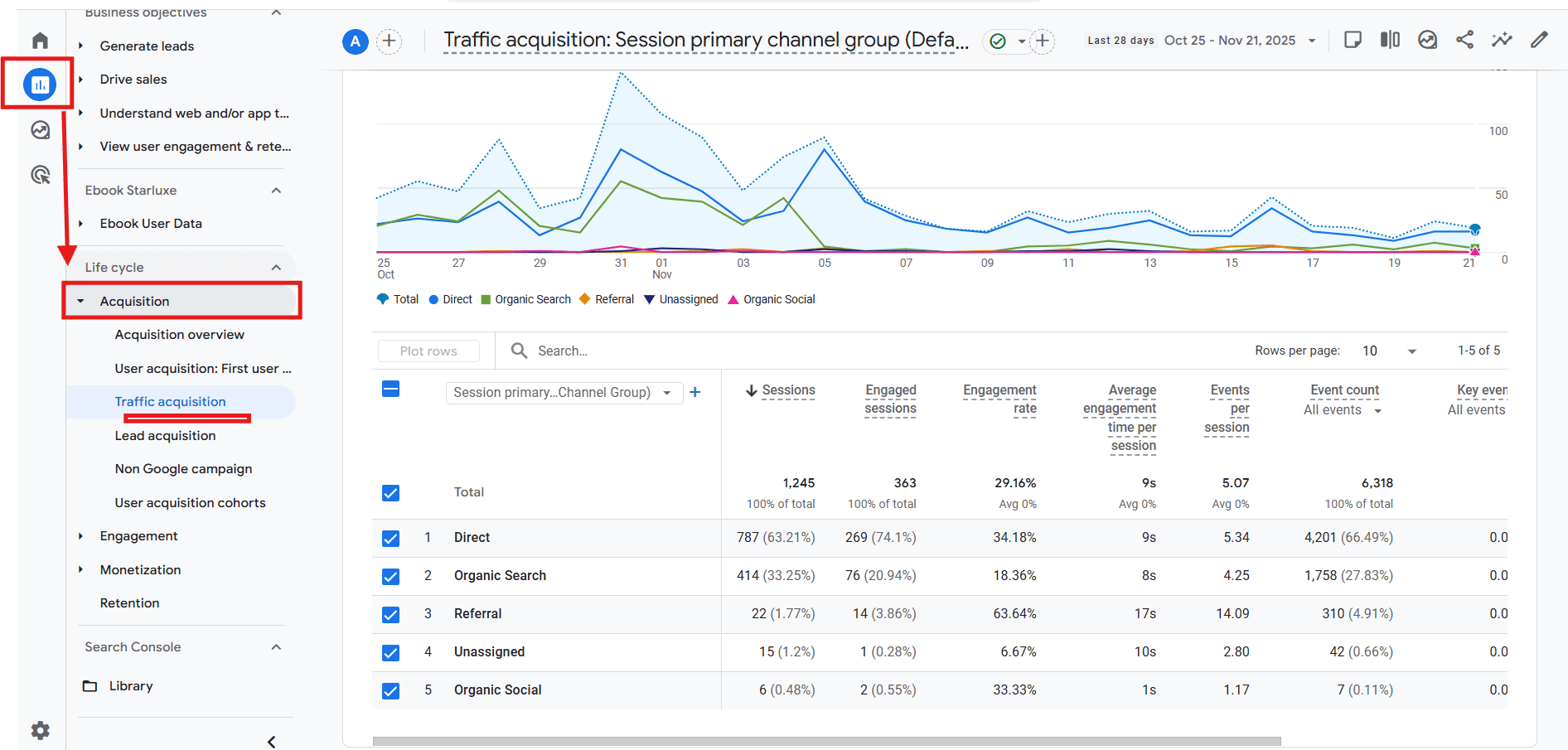This screenshot has width=1568, height=750.
Task: Share this report using the share icon
Action: pos(1464,39)
